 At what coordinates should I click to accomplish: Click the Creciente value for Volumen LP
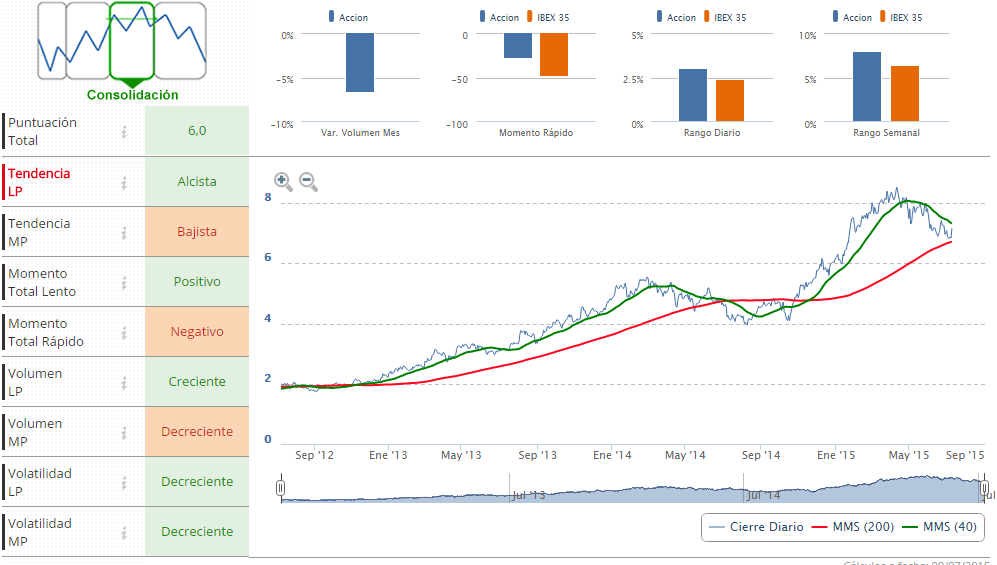tap(197, 382)
